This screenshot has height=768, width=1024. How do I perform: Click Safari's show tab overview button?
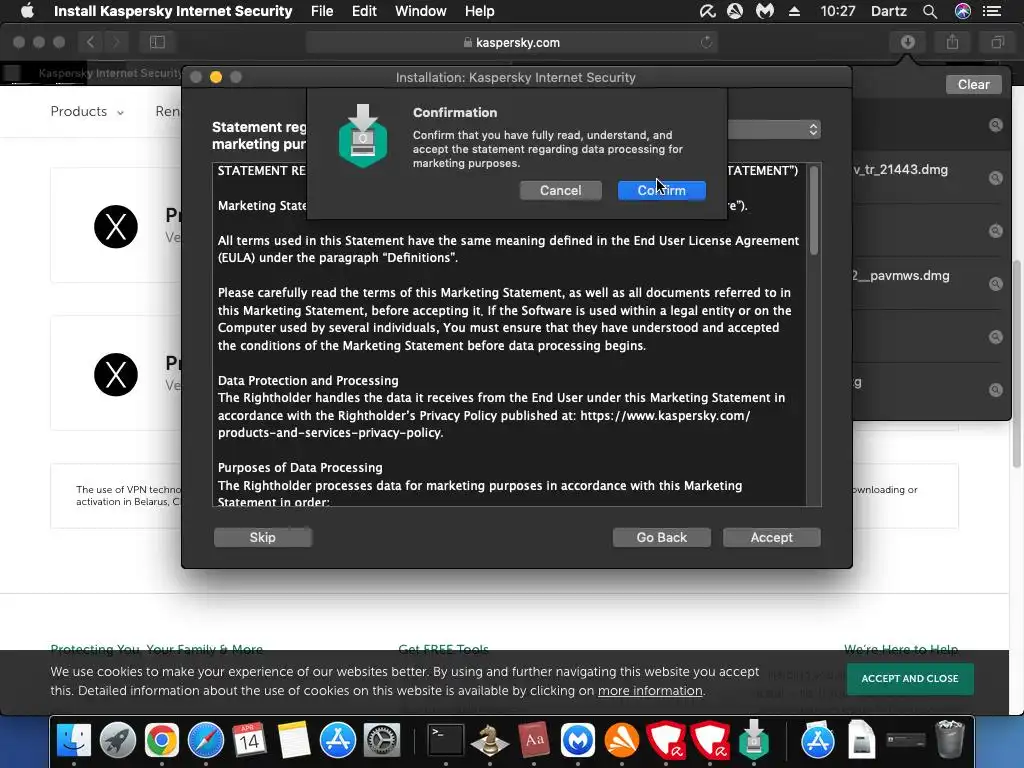click(997, 42)
